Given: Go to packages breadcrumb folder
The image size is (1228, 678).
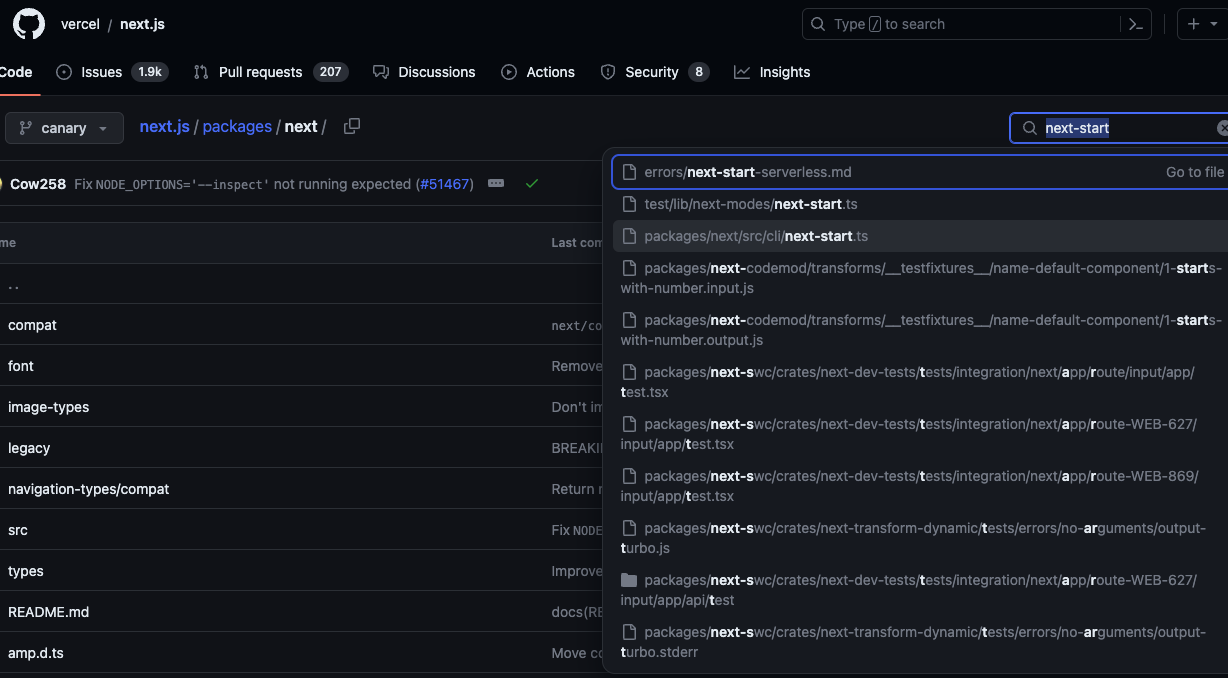Looking at the screenshot, I should [x=237, y=127].
